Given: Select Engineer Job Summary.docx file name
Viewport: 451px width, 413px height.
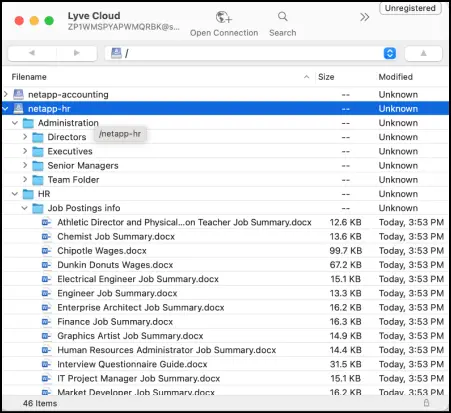Looking at the screenshot, I should click(x=117, y=293).
